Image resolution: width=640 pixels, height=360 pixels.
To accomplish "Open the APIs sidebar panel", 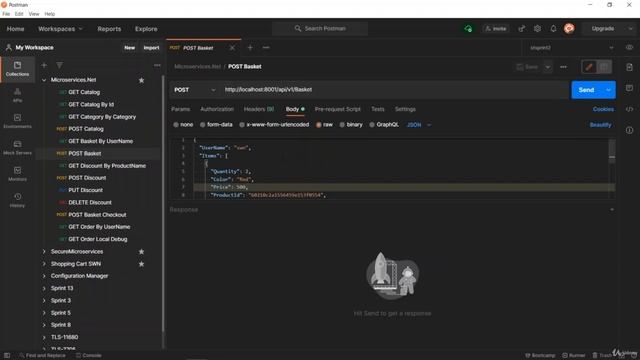I will (17, 95).
